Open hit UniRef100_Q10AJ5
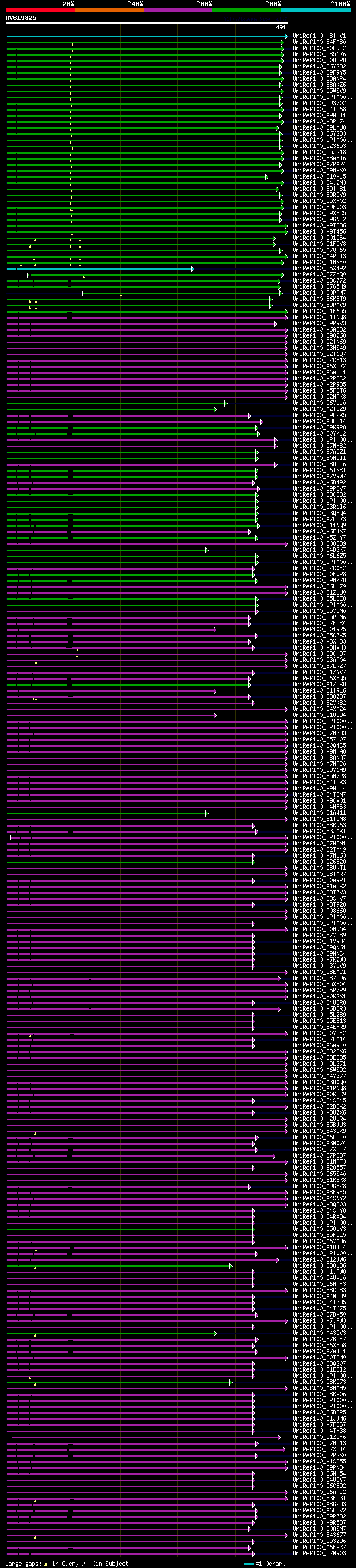The width and height of the screenshot is (356, 1568). click(319, 176)
